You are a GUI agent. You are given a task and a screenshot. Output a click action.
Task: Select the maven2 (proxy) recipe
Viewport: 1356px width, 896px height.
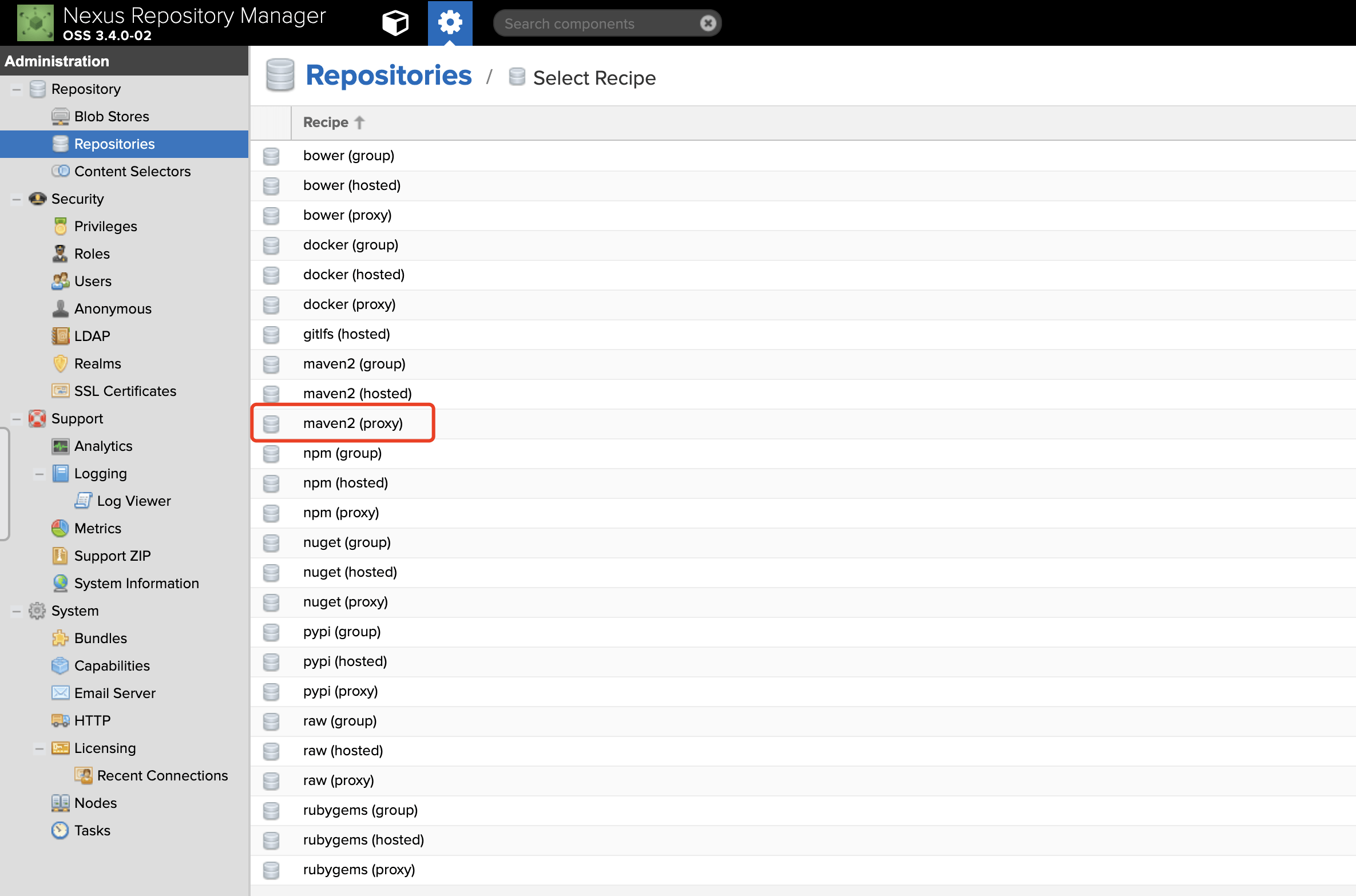(352, 423)
